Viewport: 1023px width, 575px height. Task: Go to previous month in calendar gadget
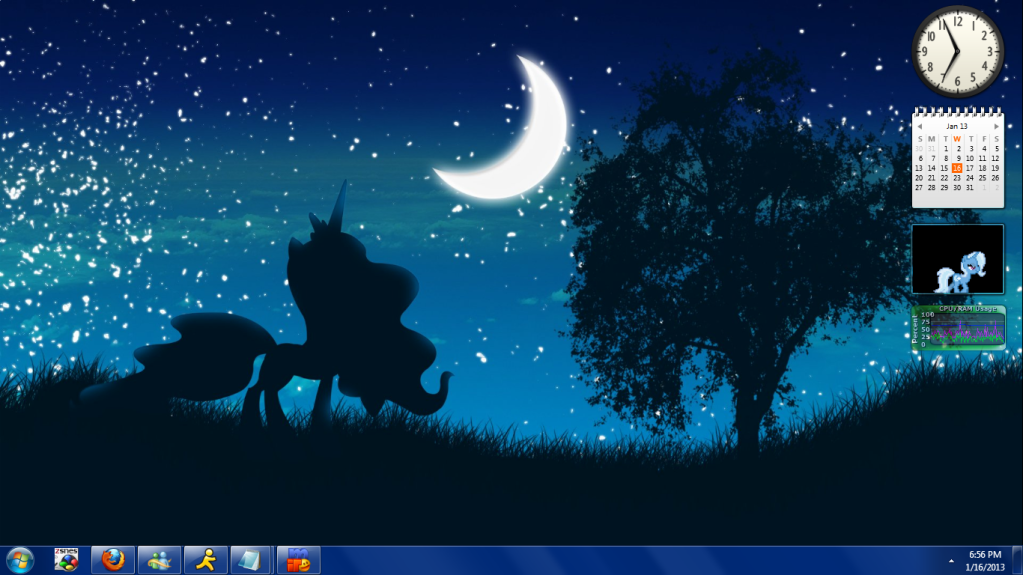[x=919, y=127]
